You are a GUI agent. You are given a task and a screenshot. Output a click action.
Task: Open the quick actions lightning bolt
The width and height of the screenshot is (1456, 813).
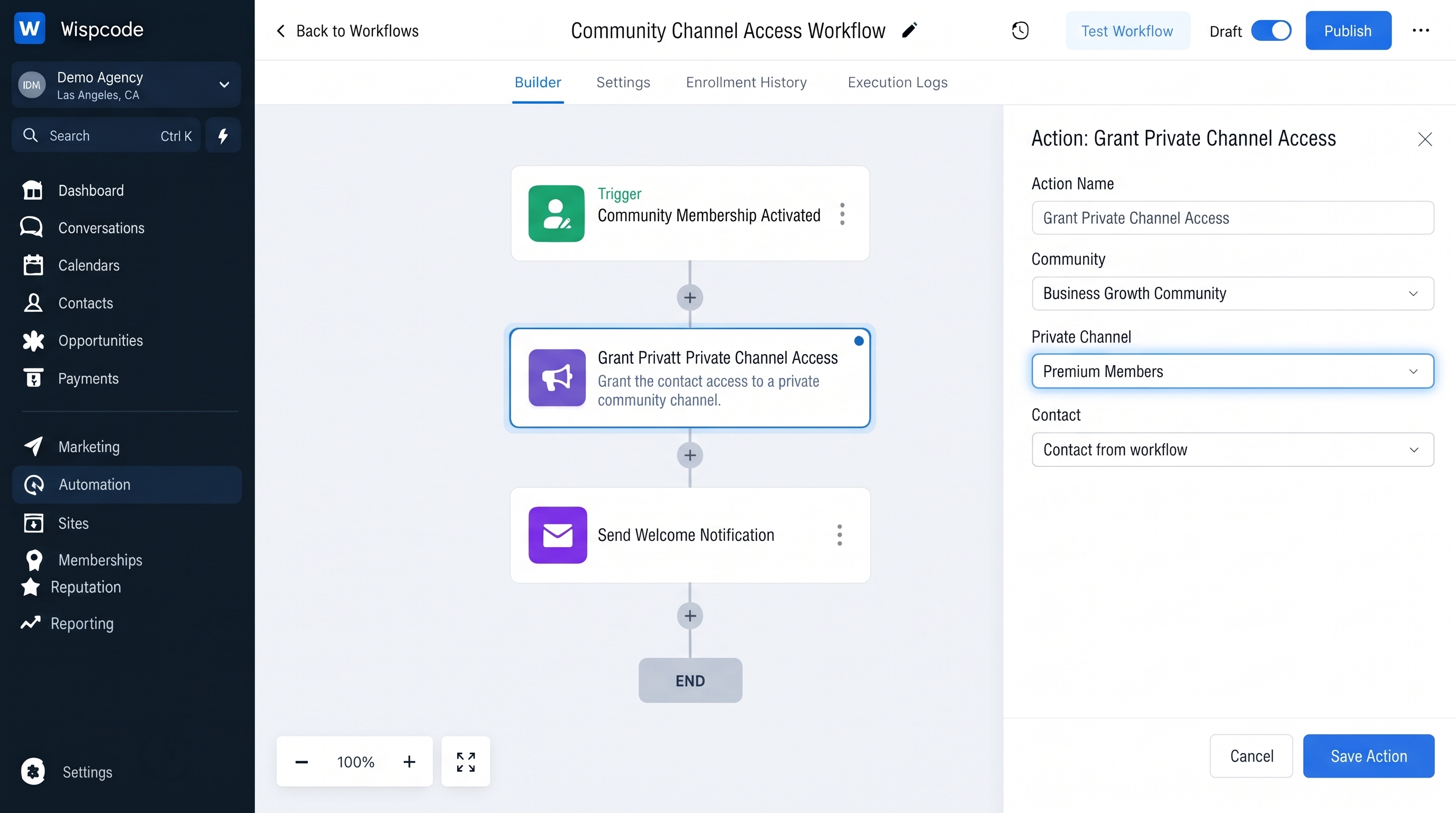(x=223, y=135)
